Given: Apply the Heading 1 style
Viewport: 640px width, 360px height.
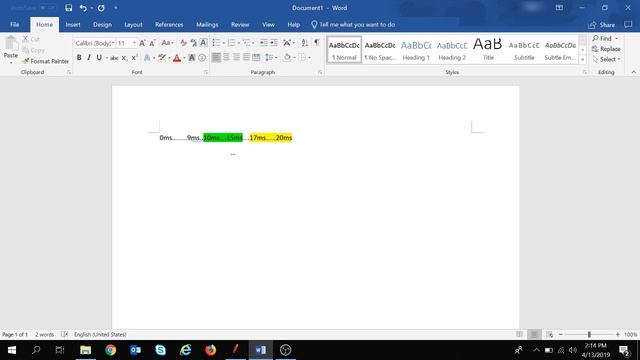Looking at the screenshot, I should click(x=416, y=50).
